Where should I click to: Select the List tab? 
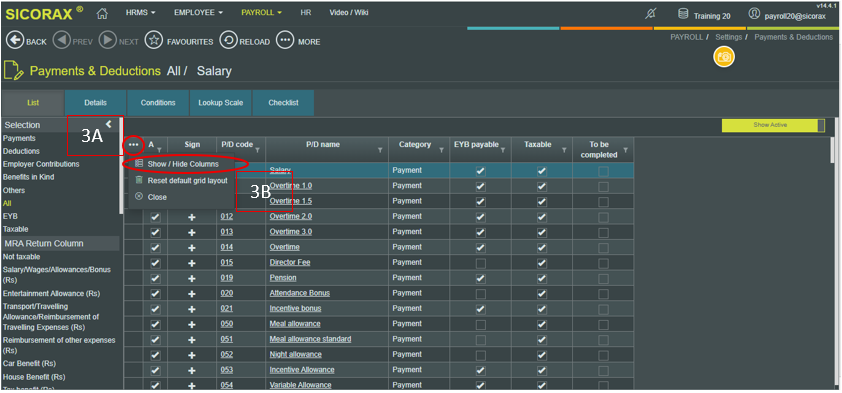coord(33,103)
